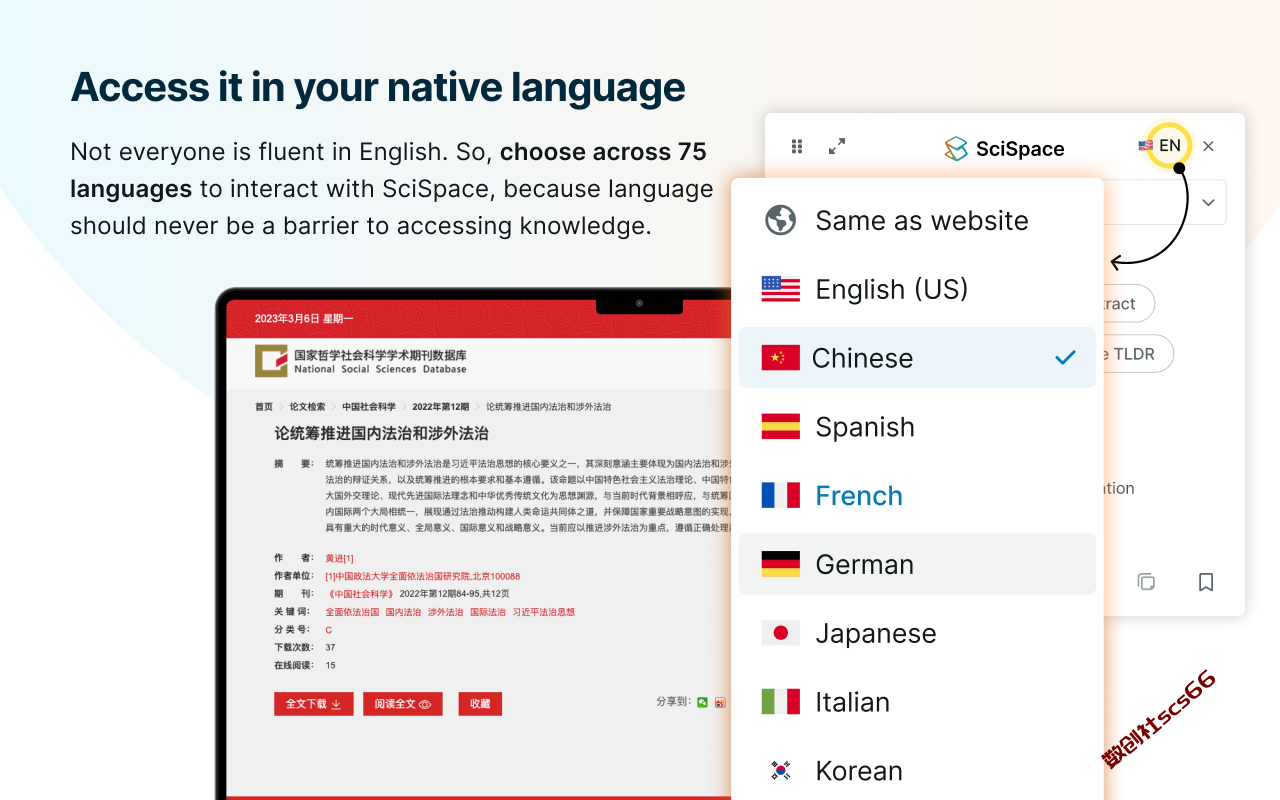The height and width of the screenshot is (800, 1280).
Task: Click the 收藏 favorite button
Action: point(480,704)
